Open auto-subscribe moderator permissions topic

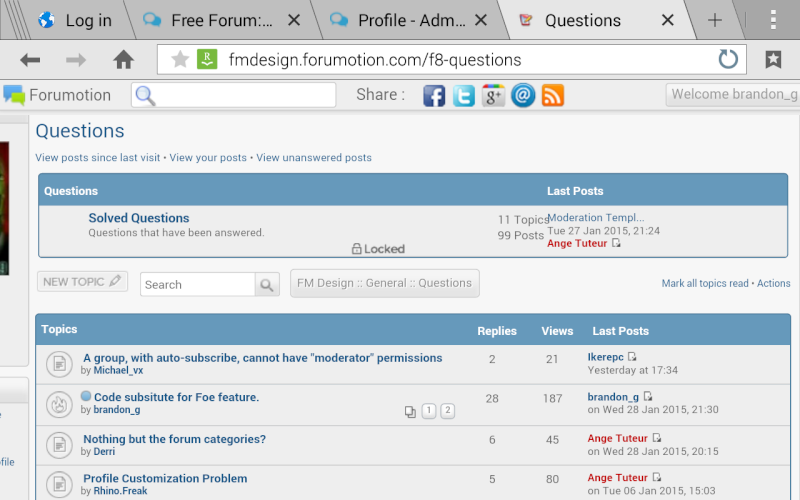coord(263,358)
